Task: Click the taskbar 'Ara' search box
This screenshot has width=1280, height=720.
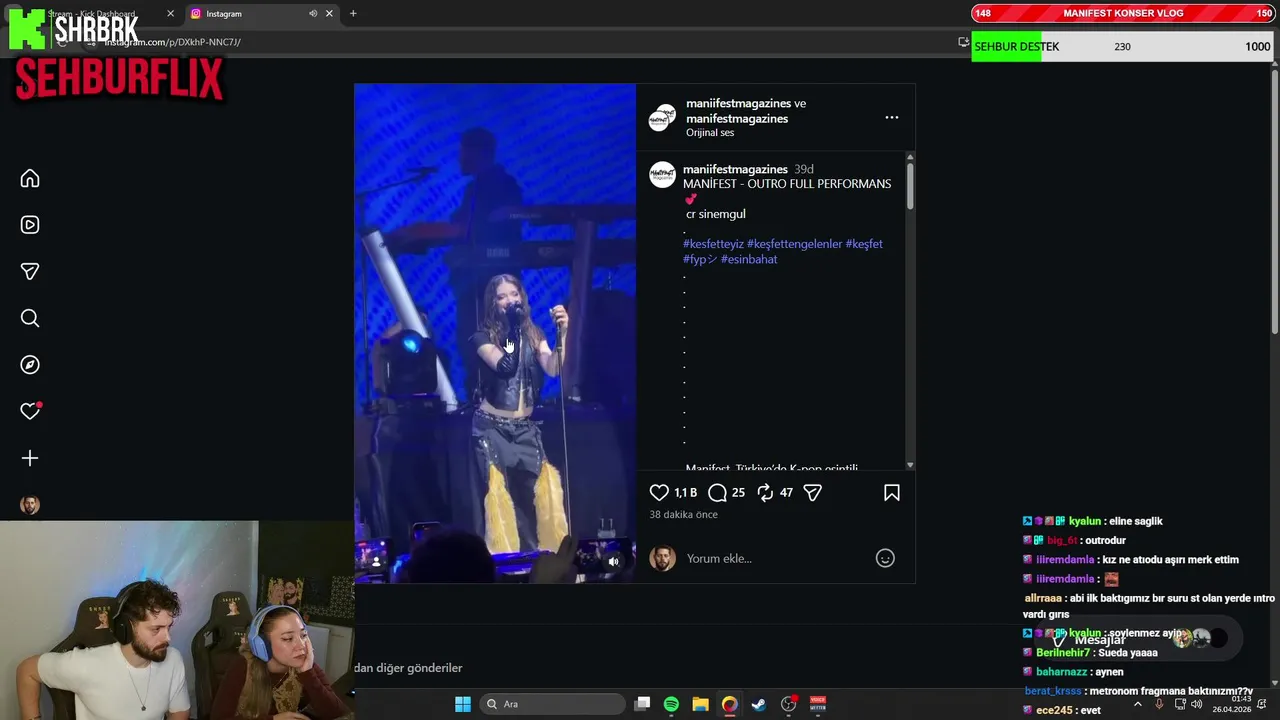Action: pos(552,704)
